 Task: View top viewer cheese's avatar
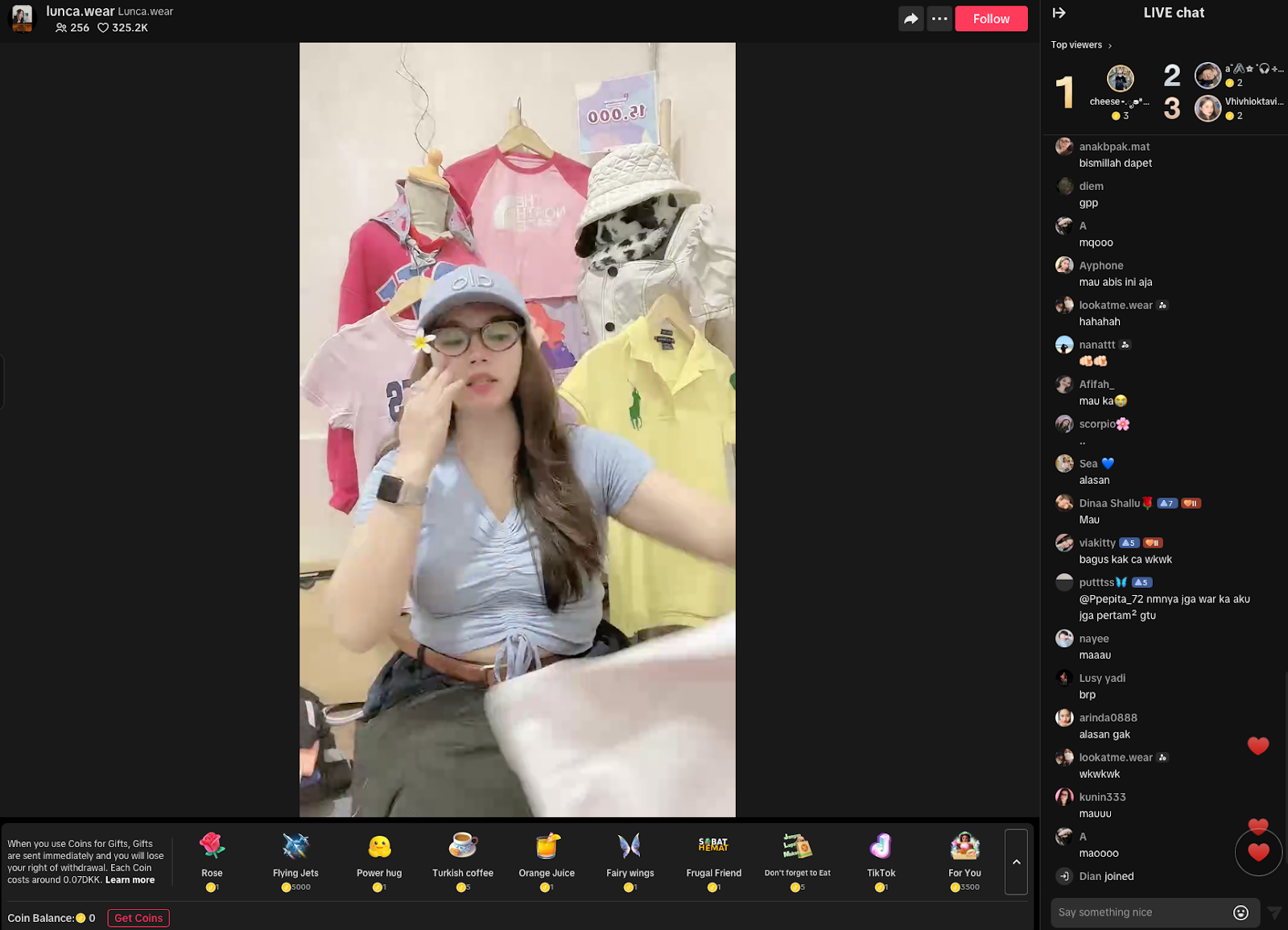[1118, 79]
